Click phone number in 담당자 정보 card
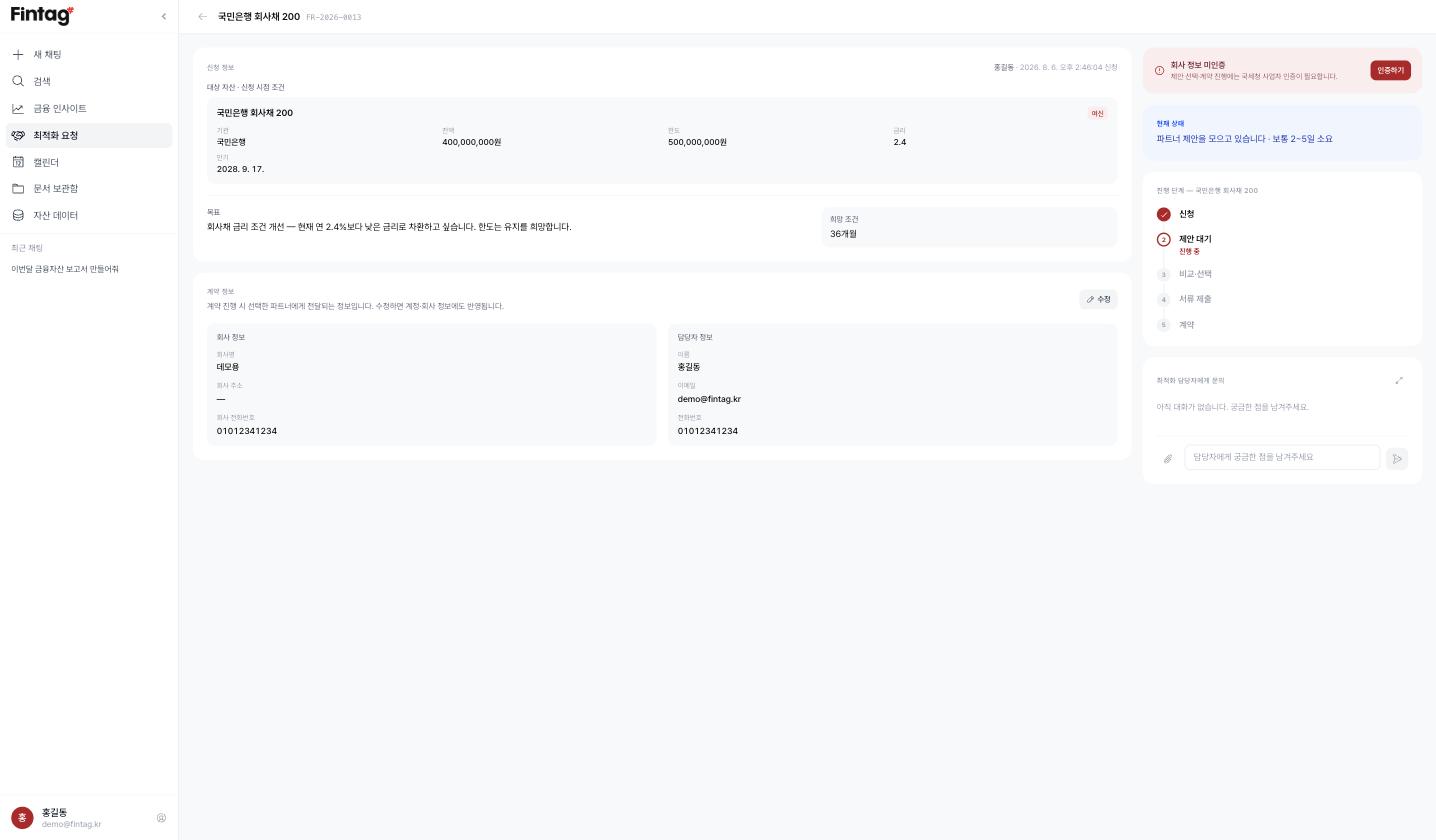Screen dimensions: 1436x840 pyautogui.click(x=708, y=431)
